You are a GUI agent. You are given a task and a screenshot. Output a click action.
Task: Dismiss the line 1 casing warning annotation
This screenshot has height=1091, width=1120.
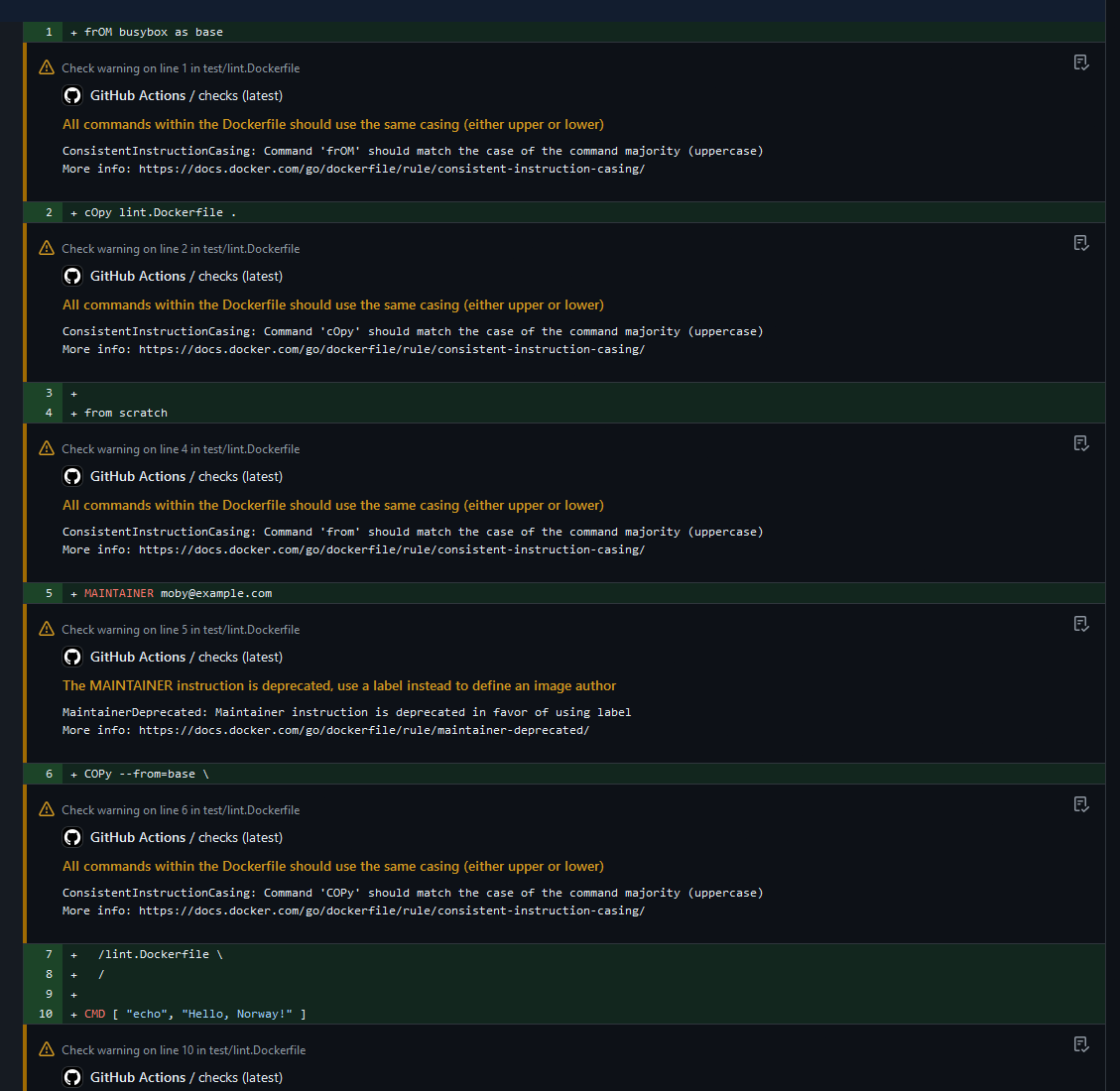tap(1080, 61)
